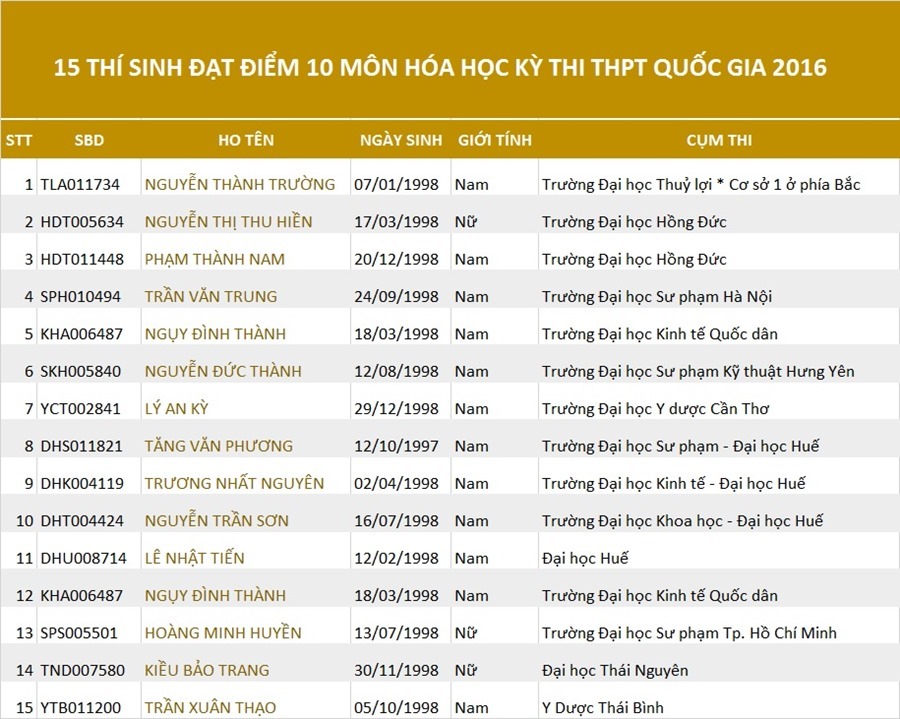Click candidate ID DHK004119

pyautogui.click(x=82, y=483)
